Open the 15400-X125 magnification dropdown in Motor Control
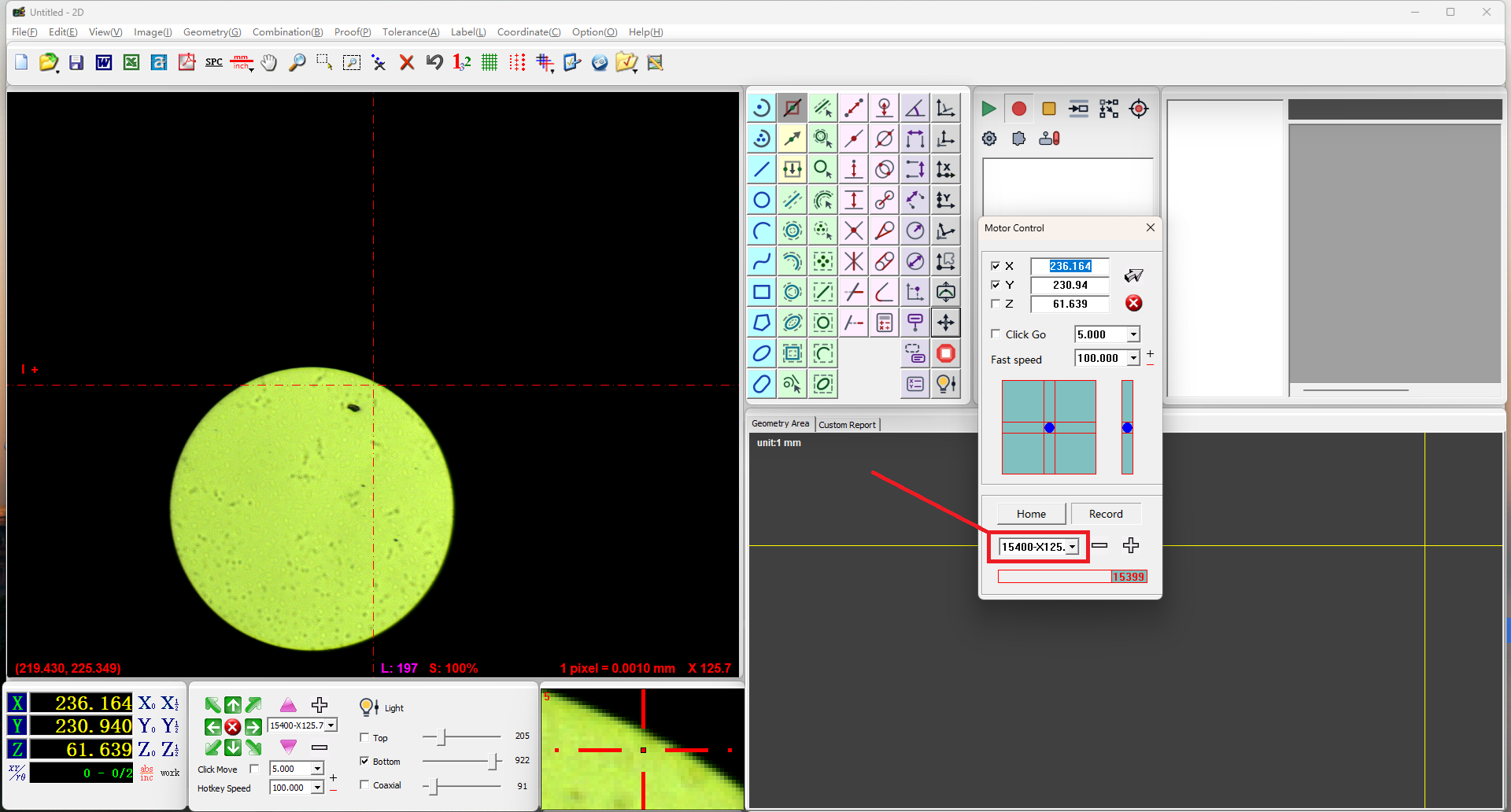 click(x=1072, y=547)
